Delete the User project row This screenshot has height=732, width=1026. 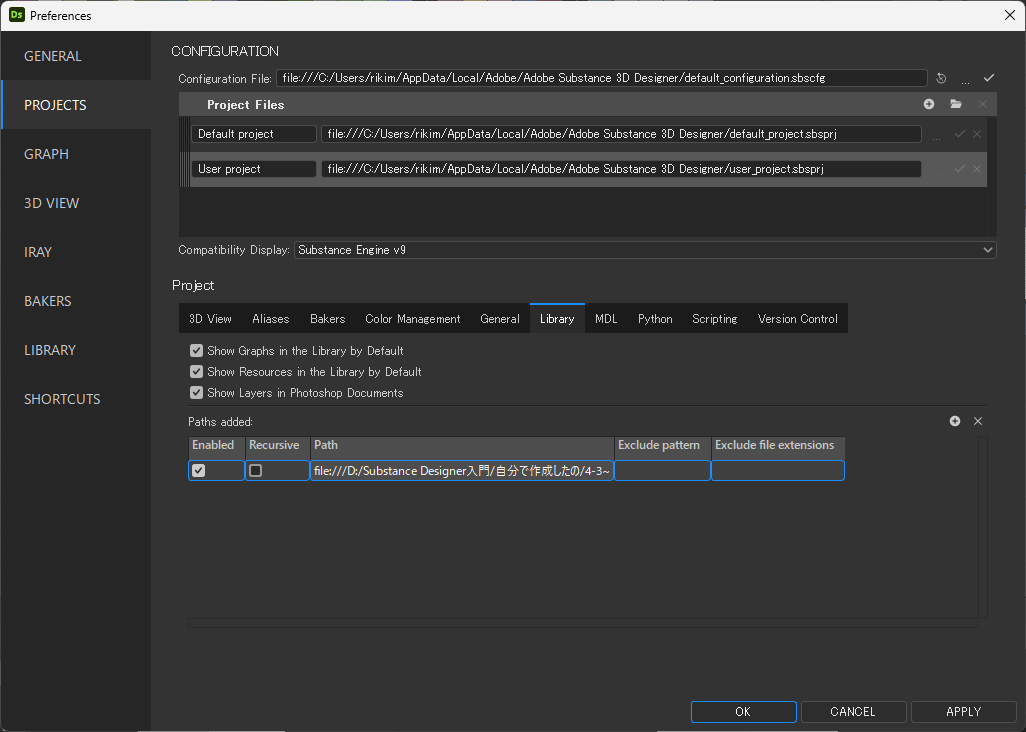click(977, 169)
